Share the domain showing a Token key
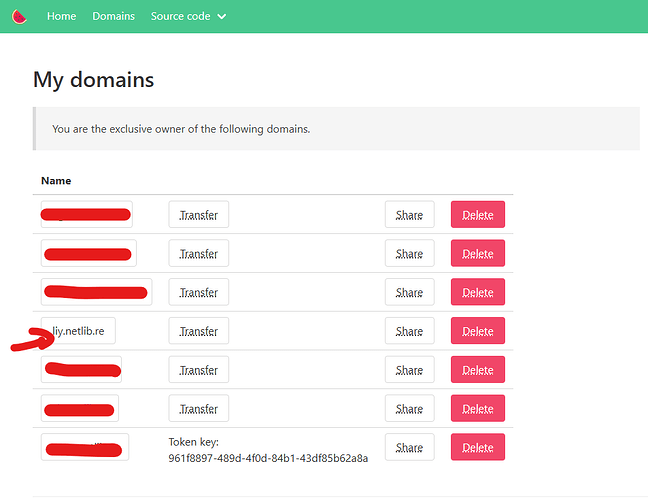 (410, 447)
